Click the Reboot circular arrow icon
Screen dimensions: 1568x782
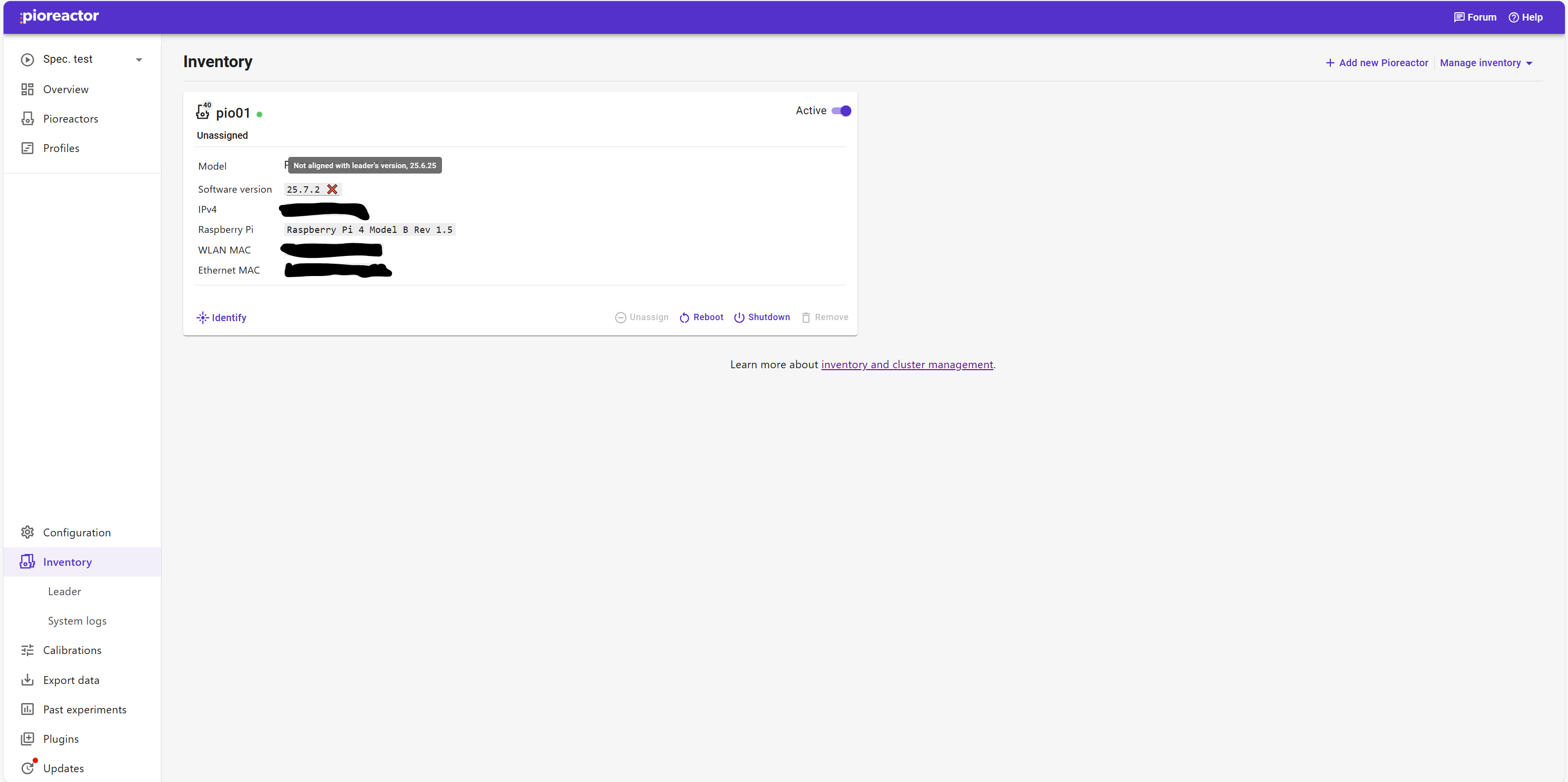tap(684, 317)
